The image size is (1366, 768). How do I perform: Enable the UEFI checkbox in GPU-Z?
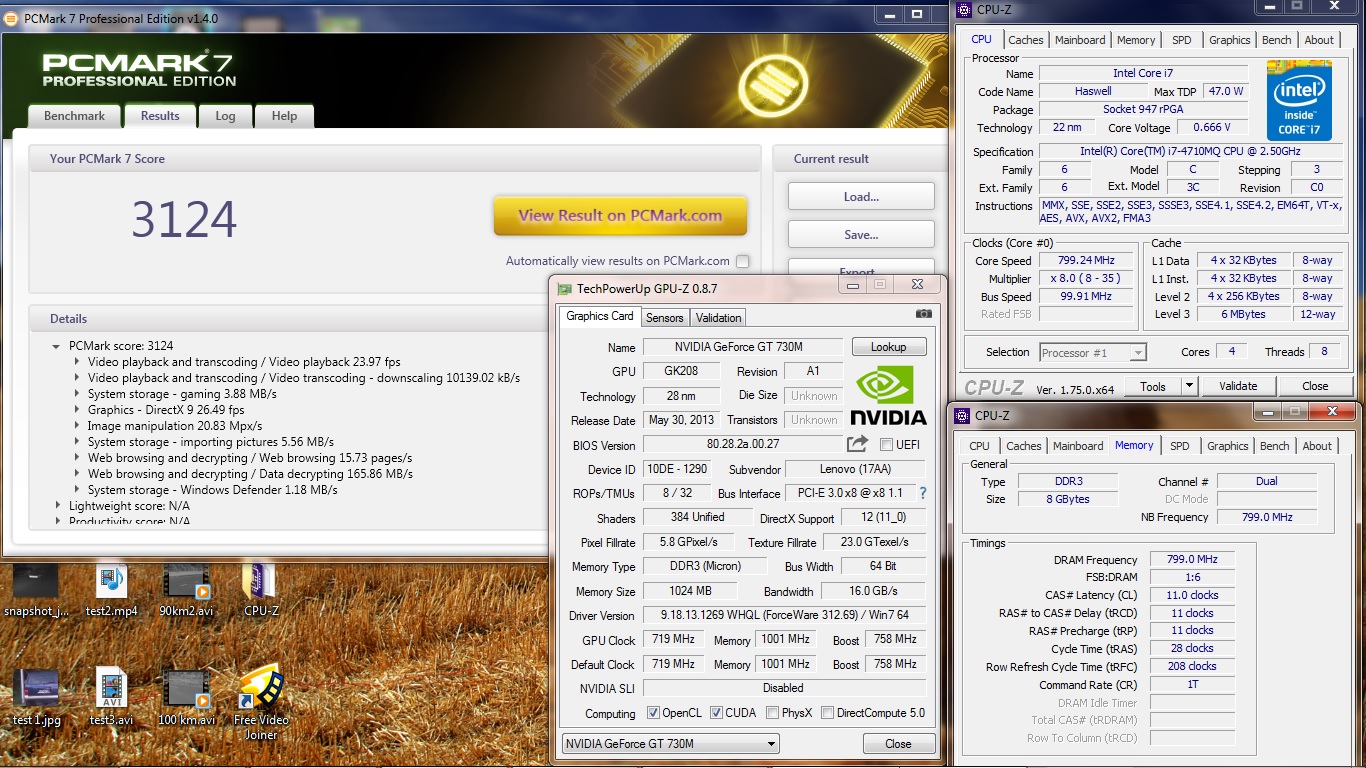pyautogui.click(x=886, y=445)
